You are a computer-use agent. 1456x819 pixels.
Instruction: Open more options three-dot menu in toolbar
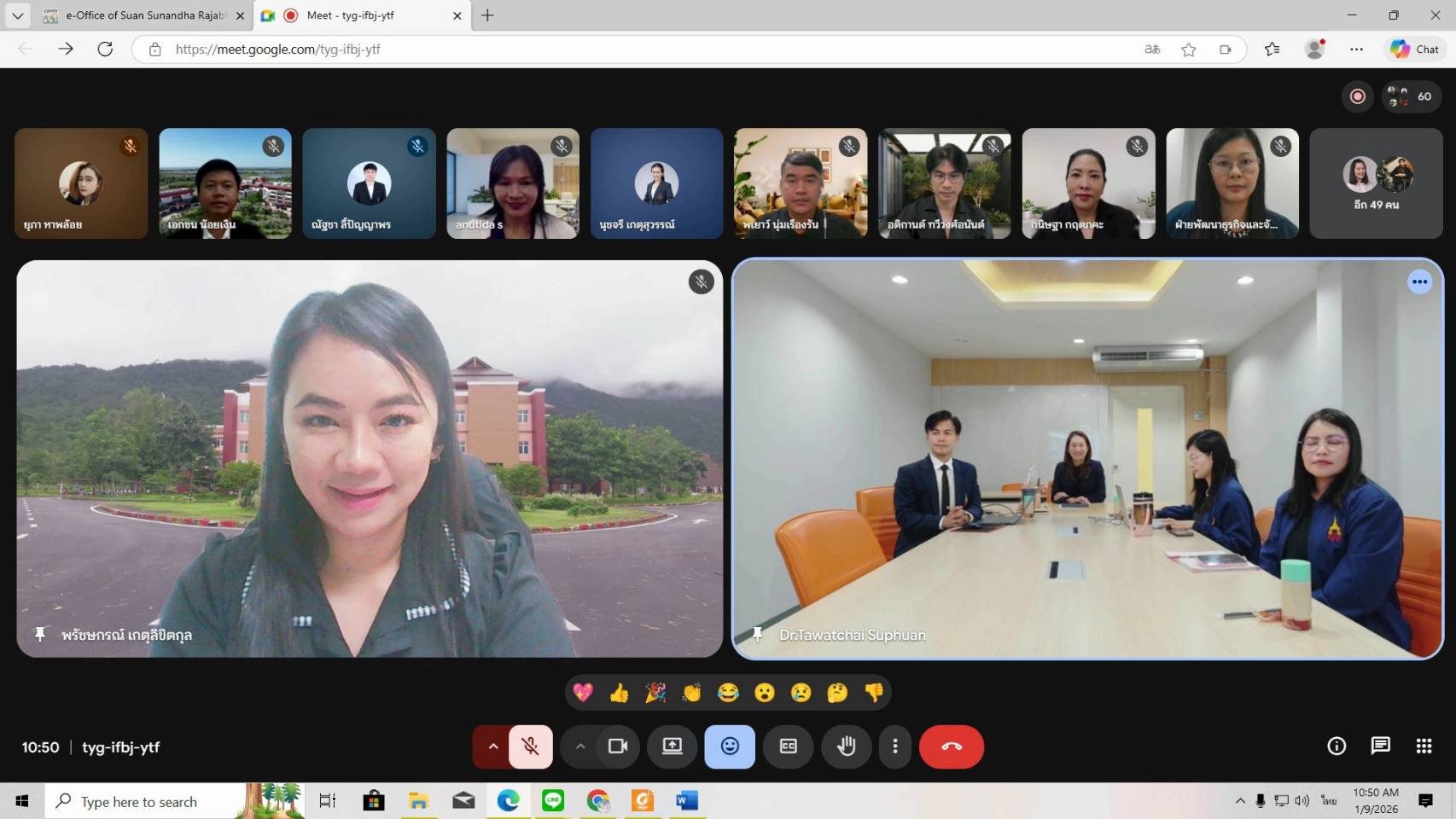(894, 746)
